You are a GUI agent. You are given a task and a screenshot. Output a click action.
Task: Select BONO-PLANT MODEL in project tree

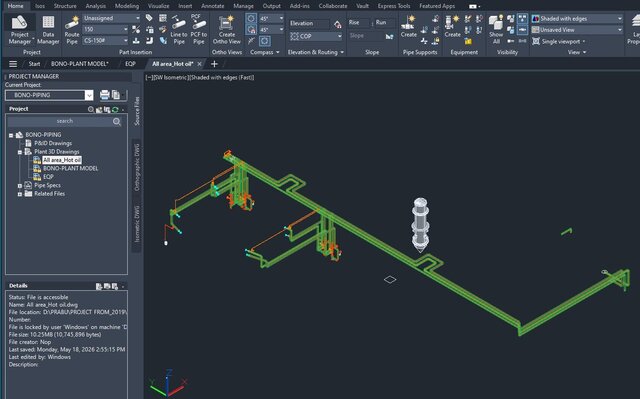pos(70,168)
